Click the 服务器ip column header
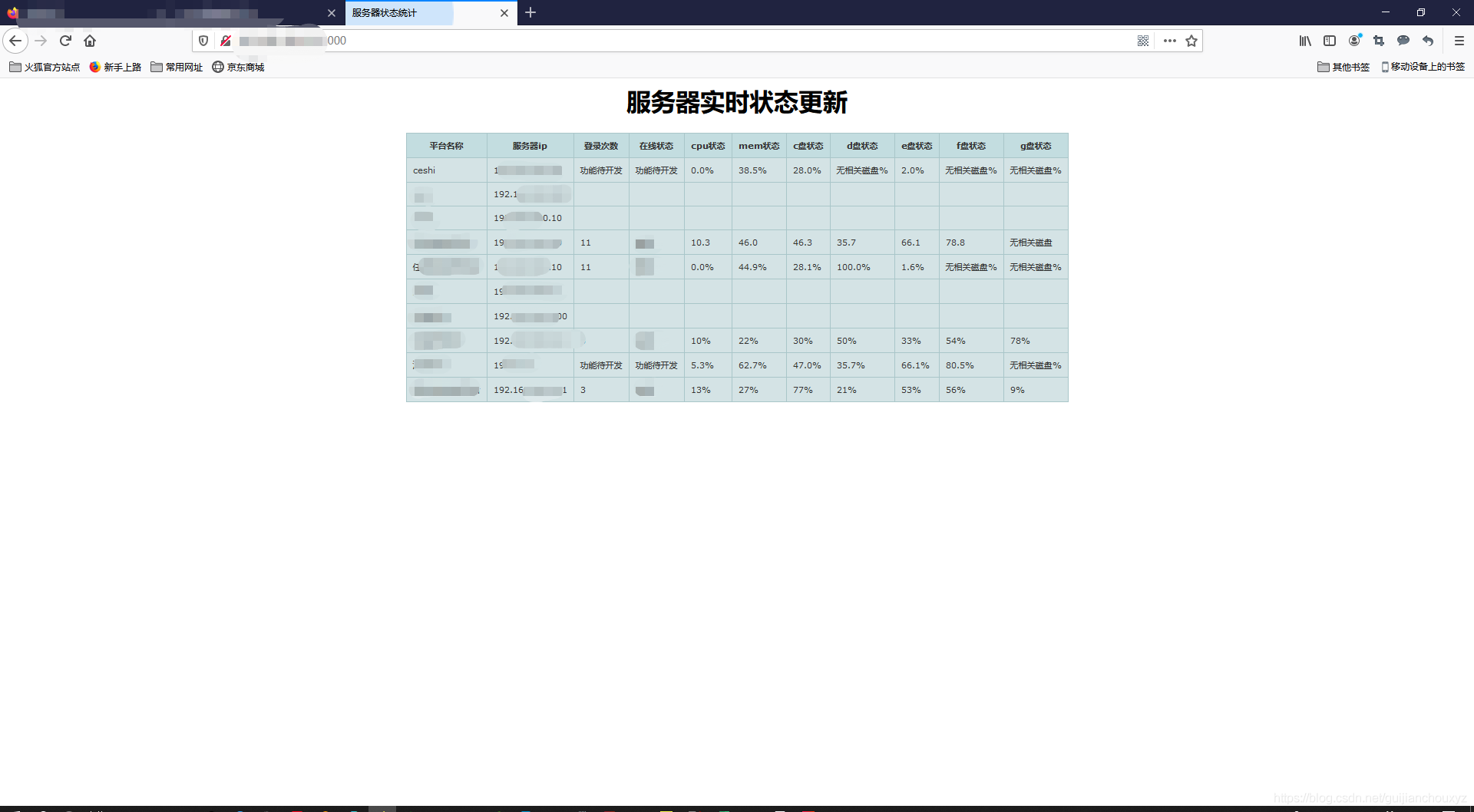1474x812 pixels. pyautogui.click(x=530, y=146)
